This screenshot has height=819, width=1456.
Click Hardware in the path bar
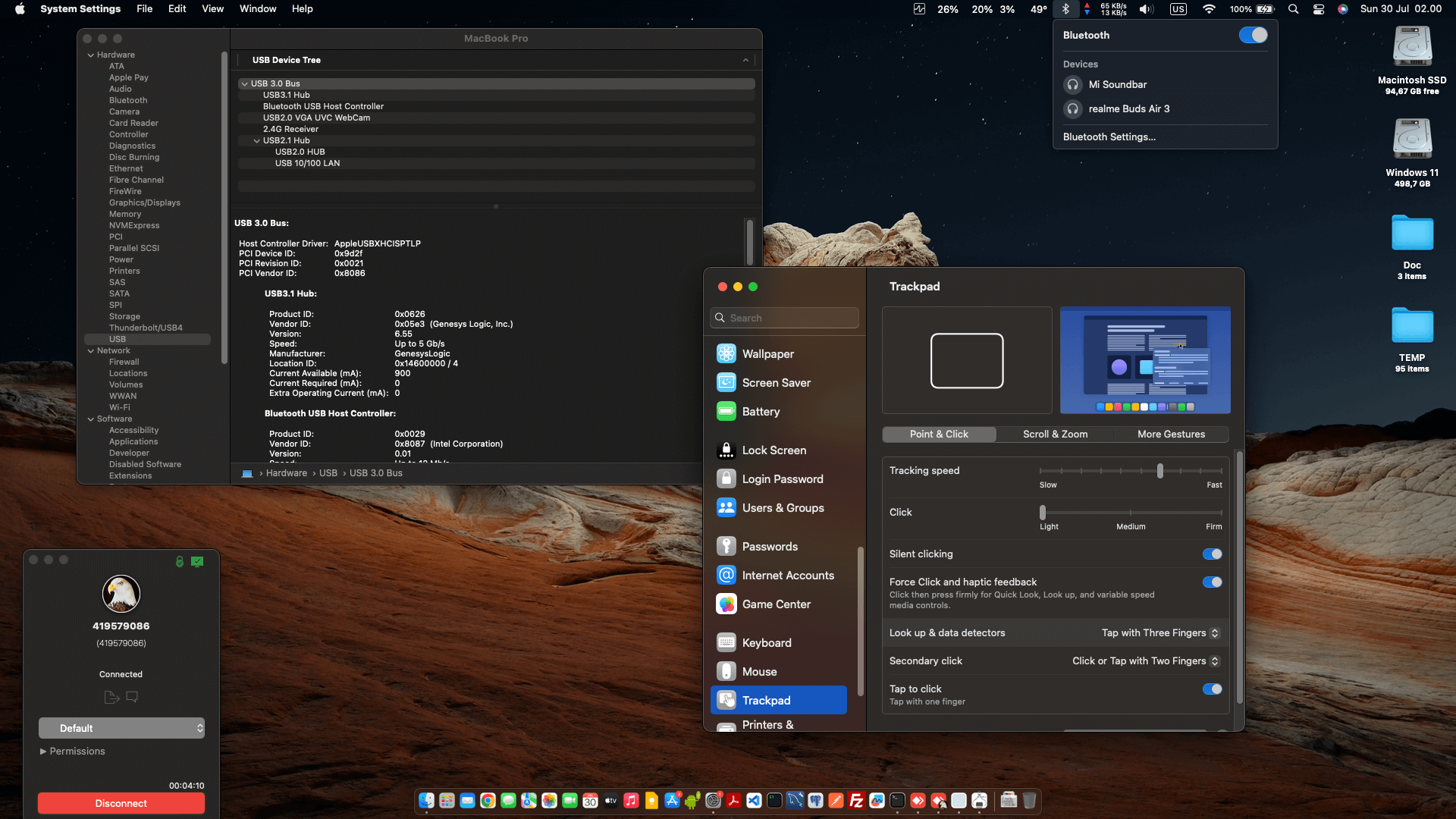tap(286, 472)
